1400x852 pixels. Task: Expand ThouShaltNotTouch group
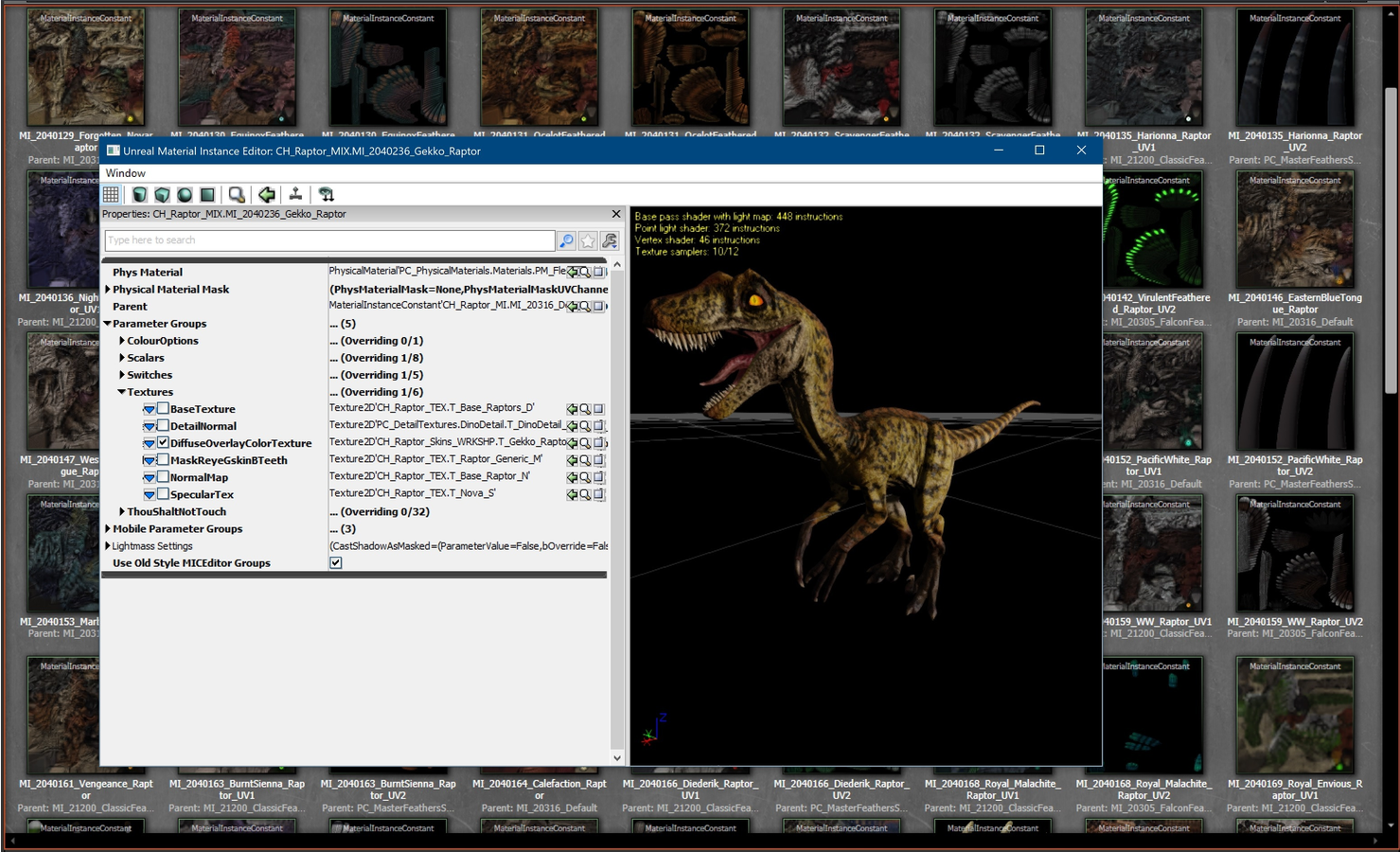(122, 511)
